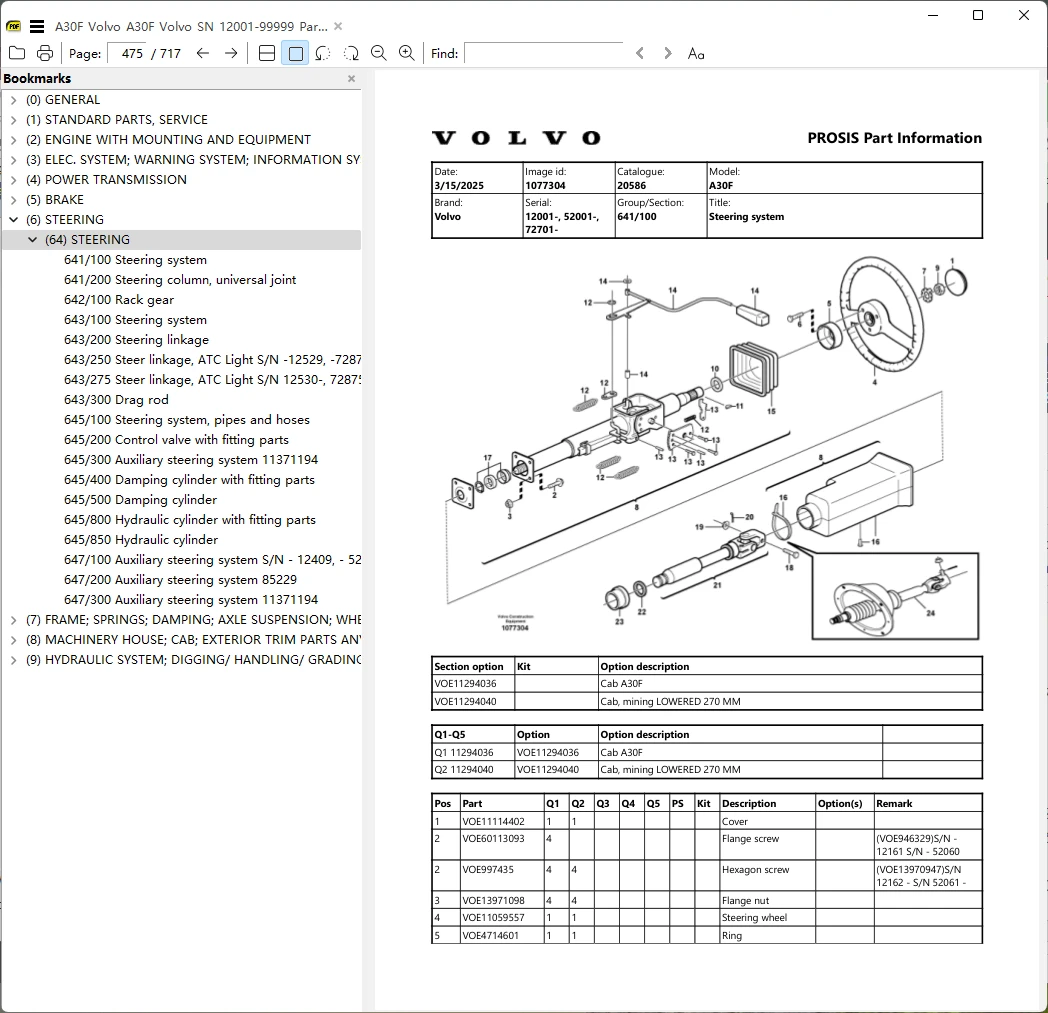Screen dimensions: 1048x1013
Task: Click part number VOE11114402 in table
Action: coord(493,822)
